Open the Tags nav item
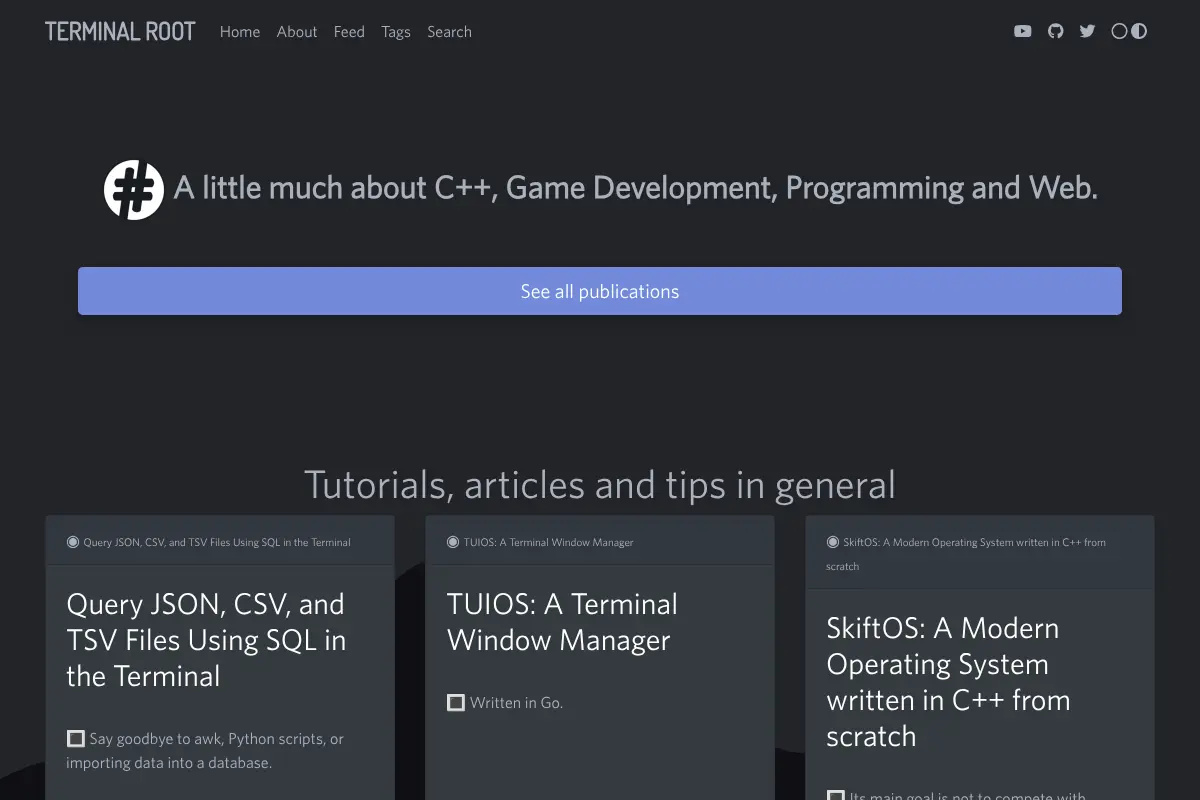 click(x=396, y=32)
